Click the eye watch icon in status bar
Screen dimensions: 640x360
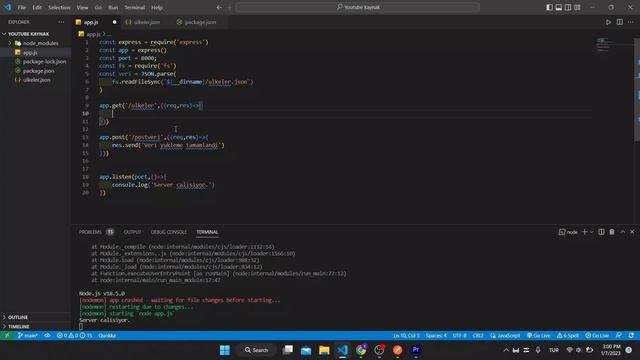tap(47, 336)
